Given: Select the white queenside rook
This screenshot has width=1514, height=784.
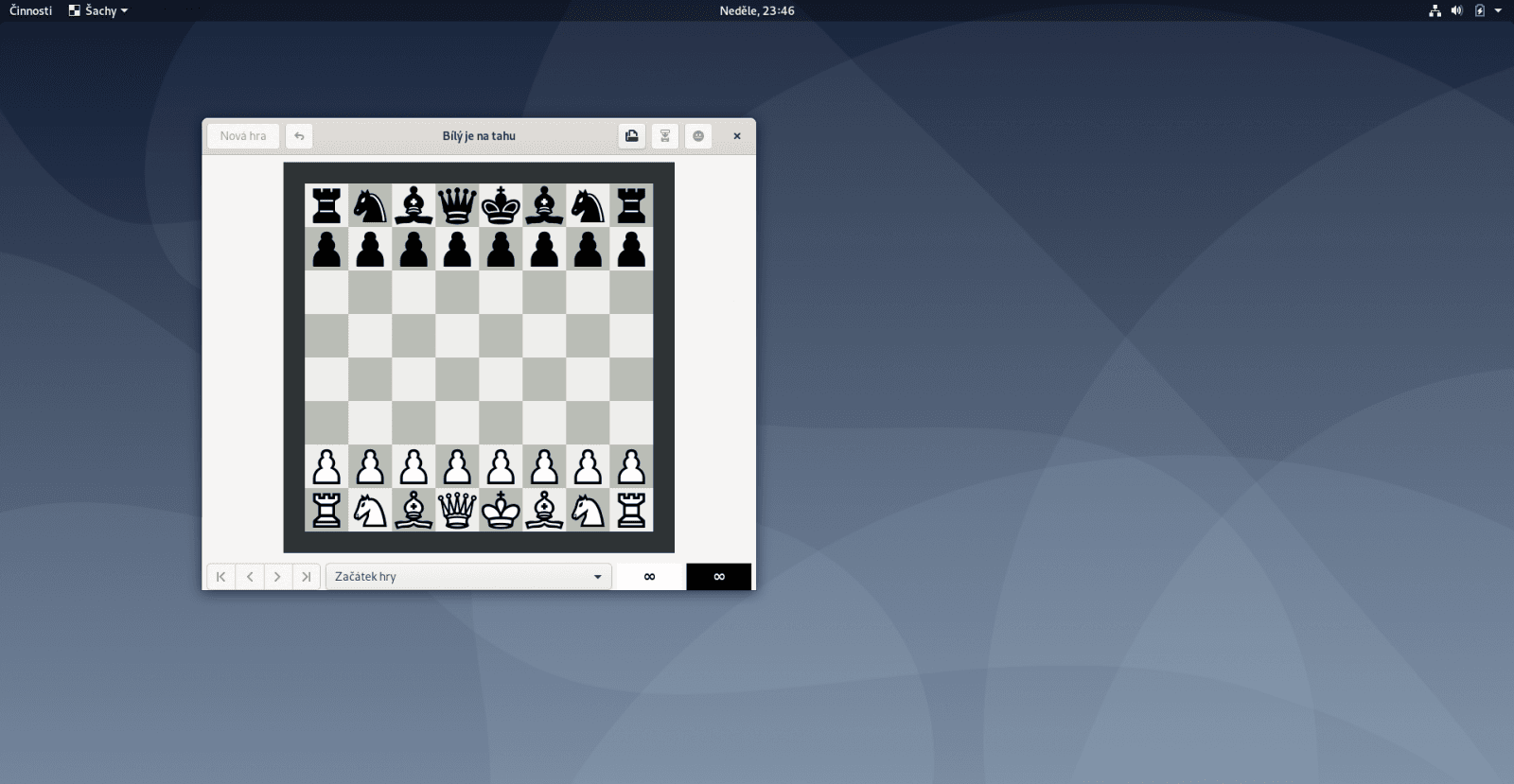Looking at the screenshot, I should pyautogui.click(x=326, y=511).
